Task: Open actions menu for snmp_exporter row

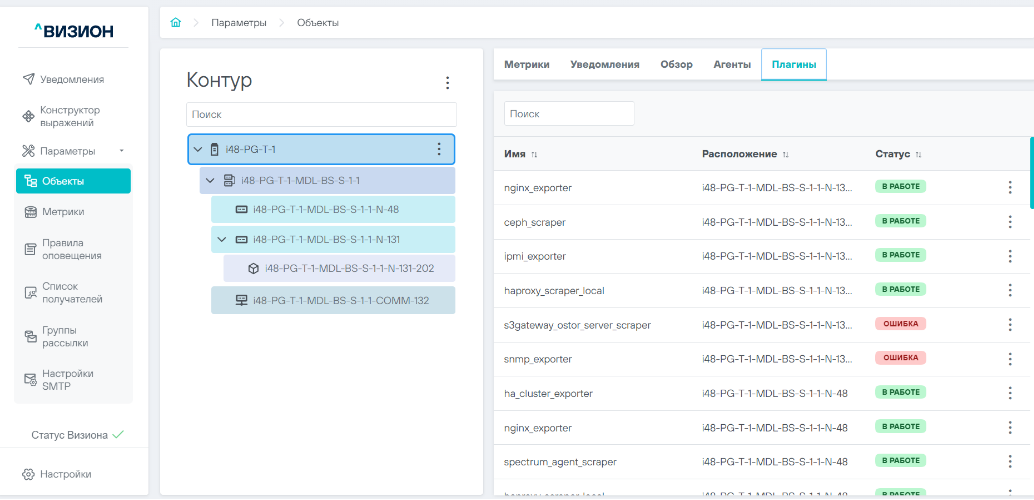Action: coord(1009,358)
